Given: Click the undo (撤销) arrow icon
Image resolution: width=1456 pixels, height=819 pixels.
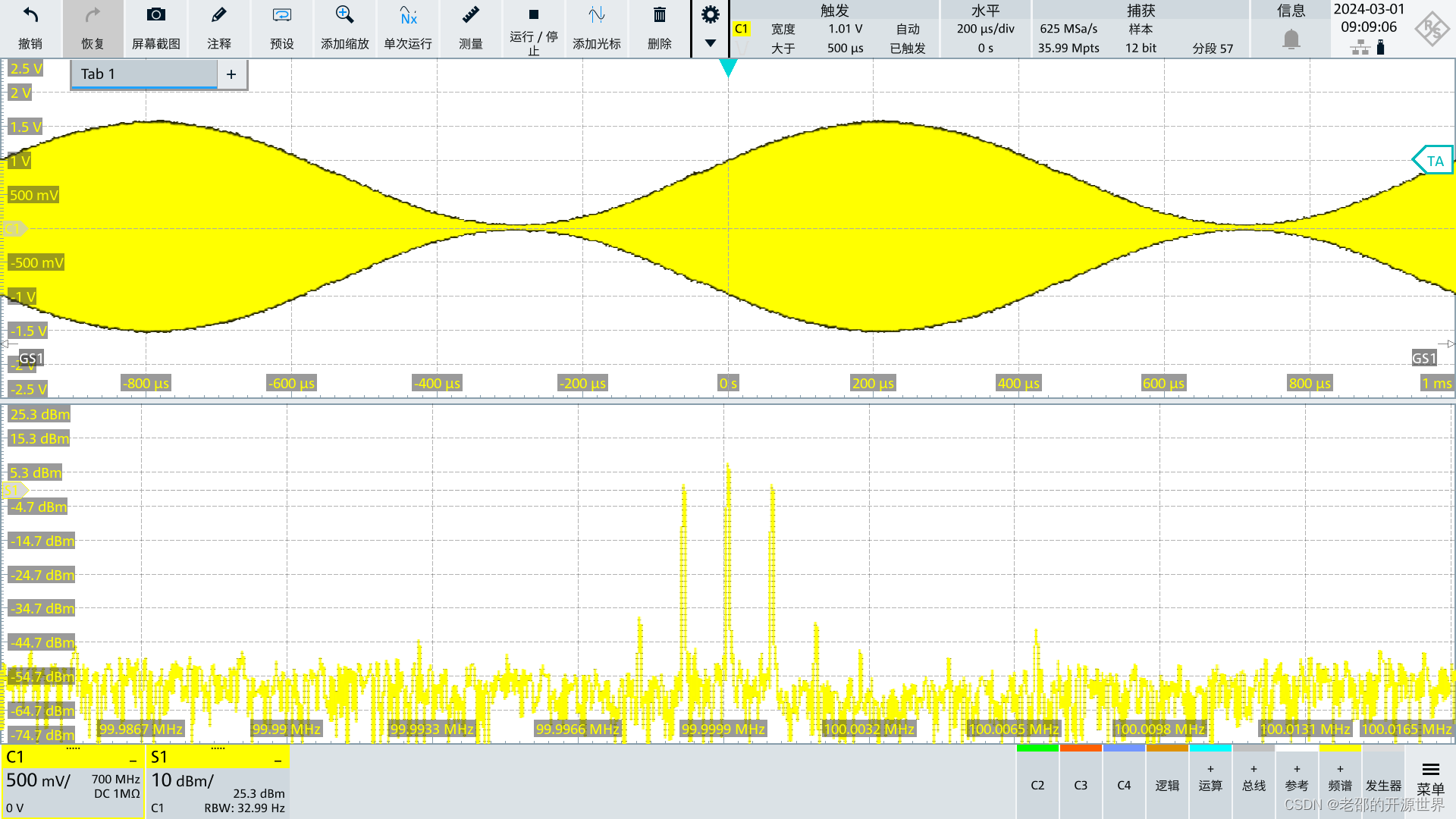Looking at the screenshot, I should 30,17.
